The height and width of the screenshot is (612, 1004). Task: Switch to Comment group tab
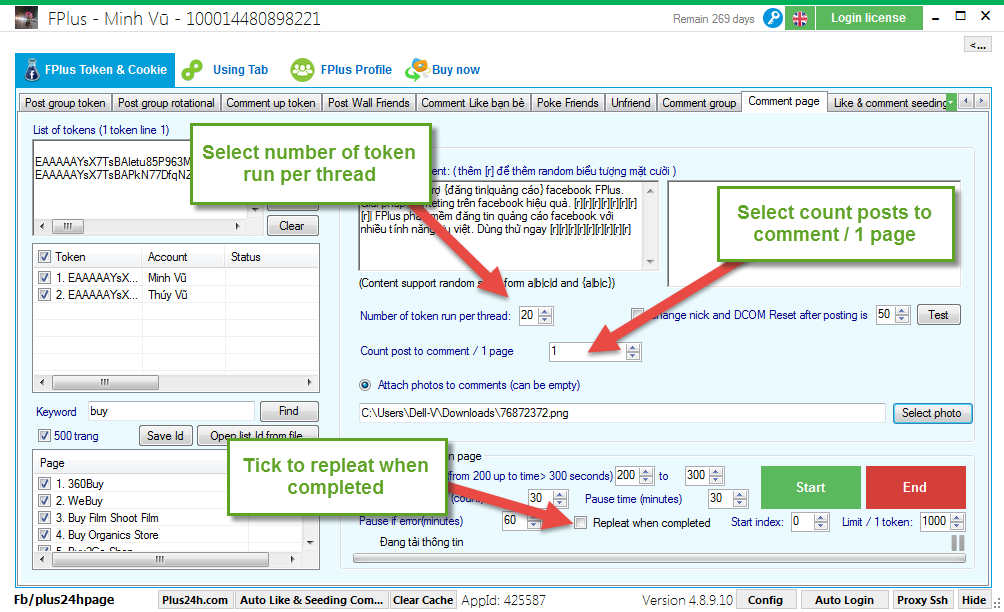(699, 103)
